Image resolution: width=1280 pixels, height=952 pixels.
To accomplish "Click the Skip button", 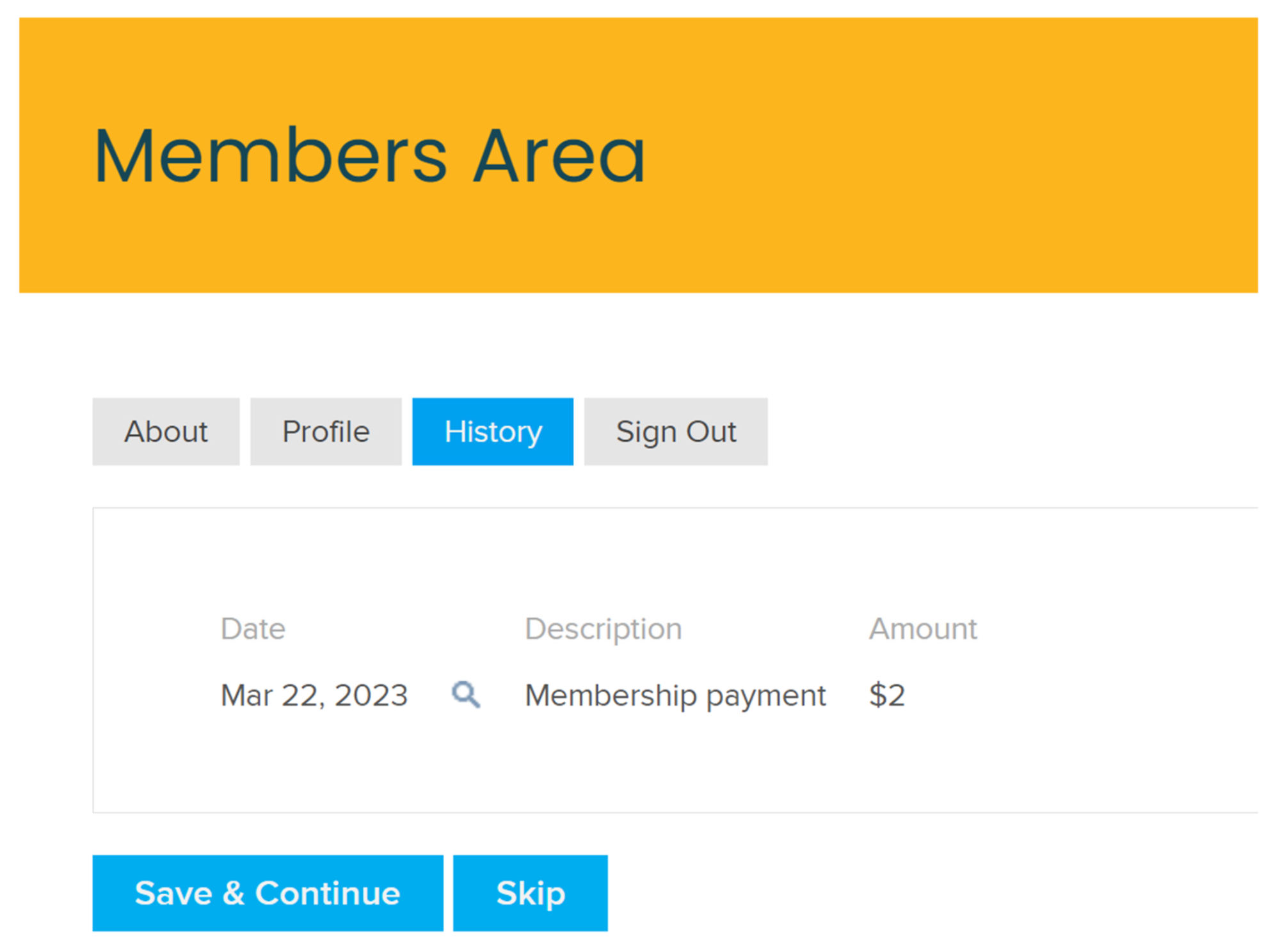I will pos(531,893).
